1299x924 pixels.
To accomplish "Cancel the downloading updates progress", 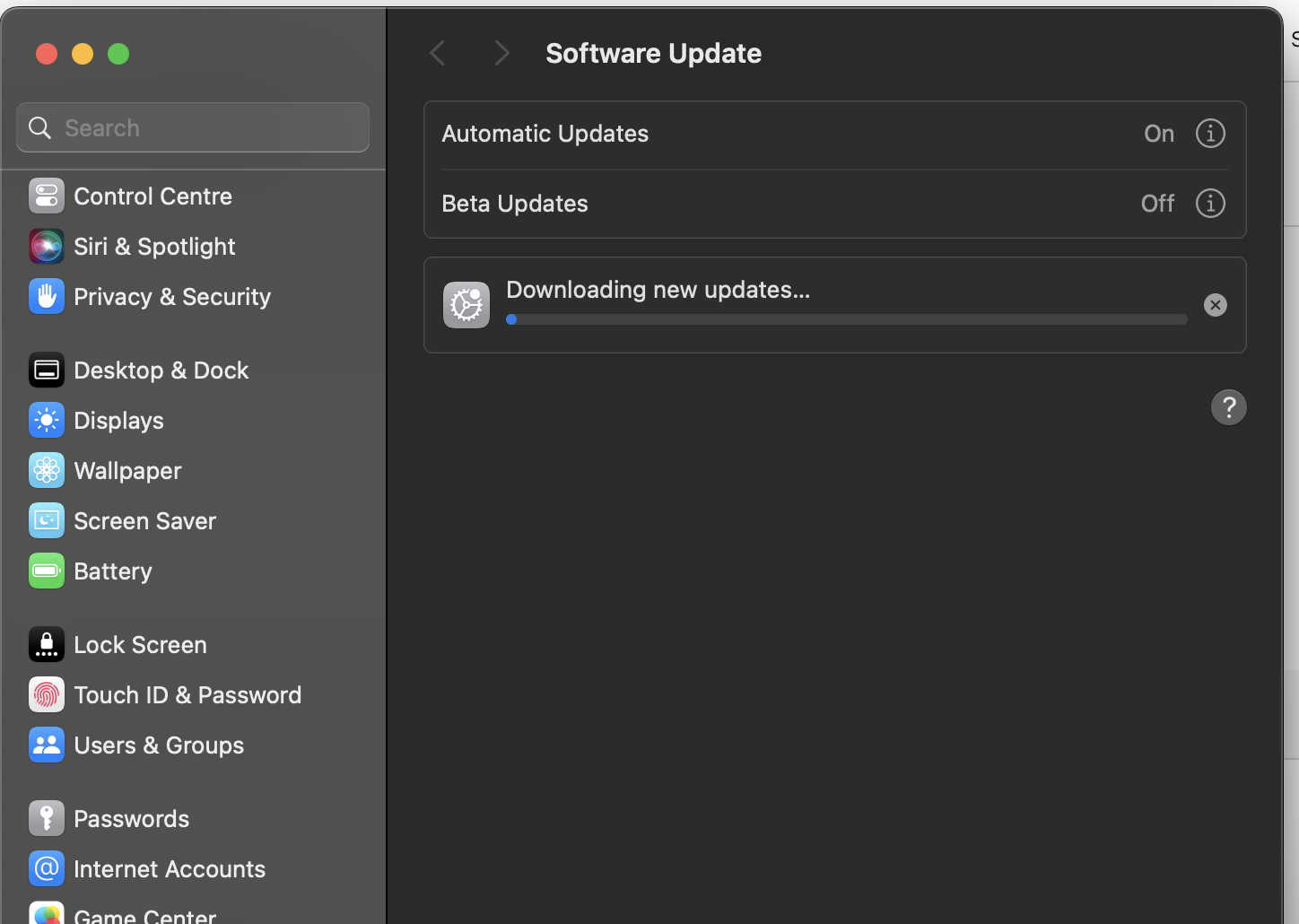I will coord(1216,305).
